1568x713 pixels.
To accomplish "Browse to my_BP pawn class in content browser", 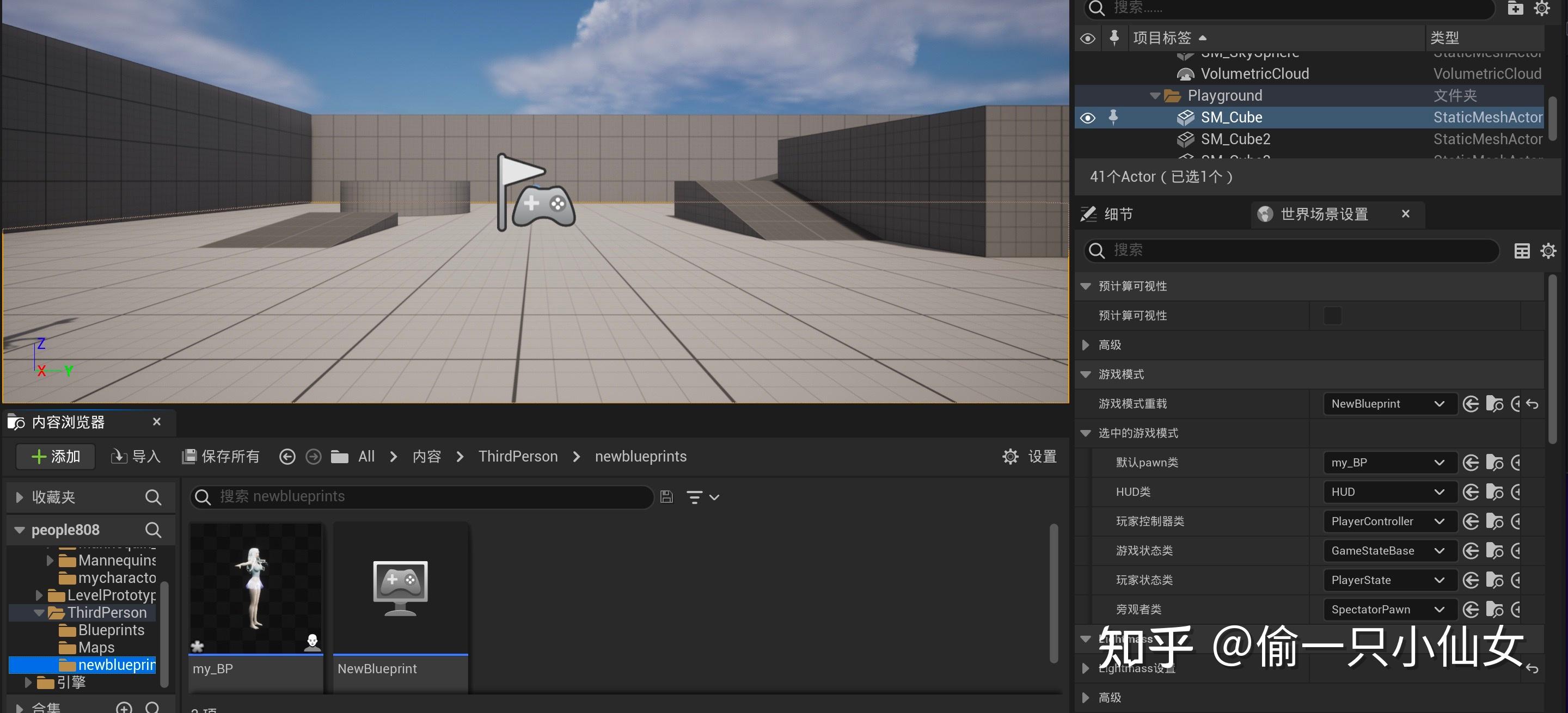I will (1494, 463).
